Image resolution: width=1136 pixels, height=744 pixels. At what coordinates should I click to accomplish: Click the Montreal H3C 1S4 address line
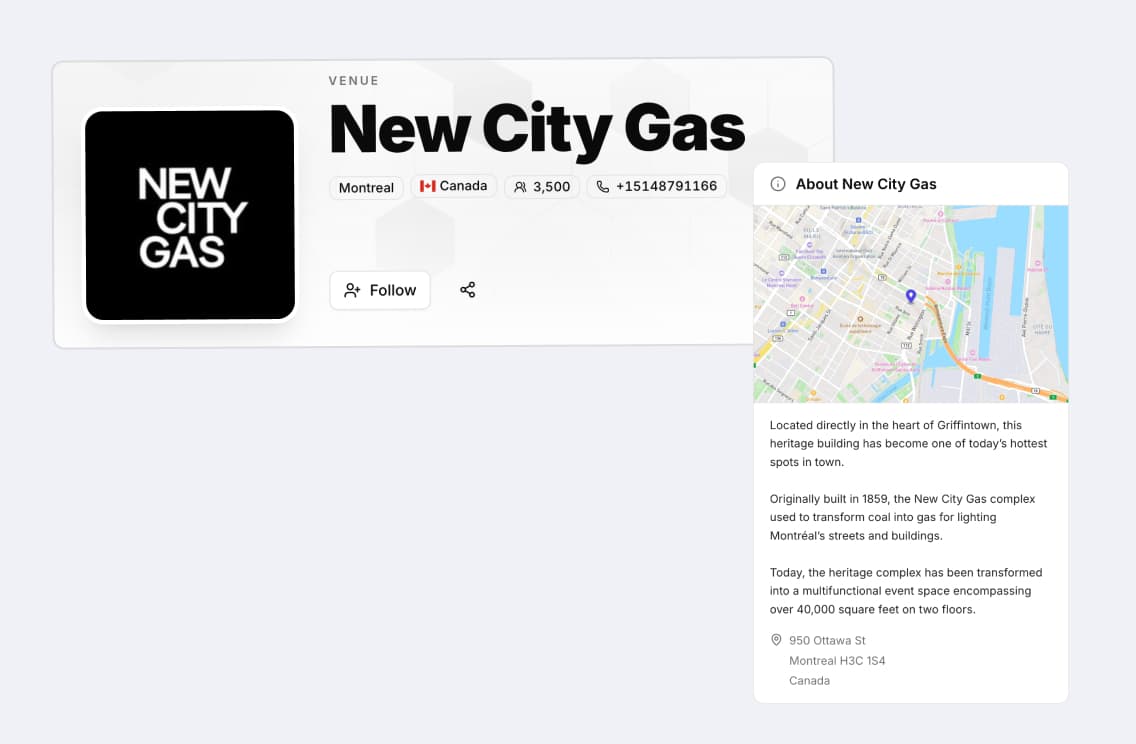click(837, 661)
